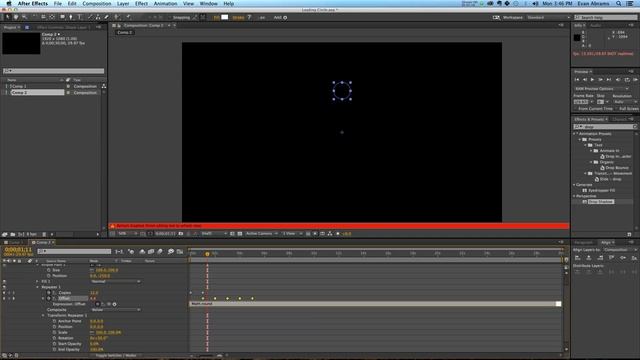Viewport: 640px width, 360px height.
Task: Enable Motion Blur switch in timeline
Action: click(x=160, y=251)
